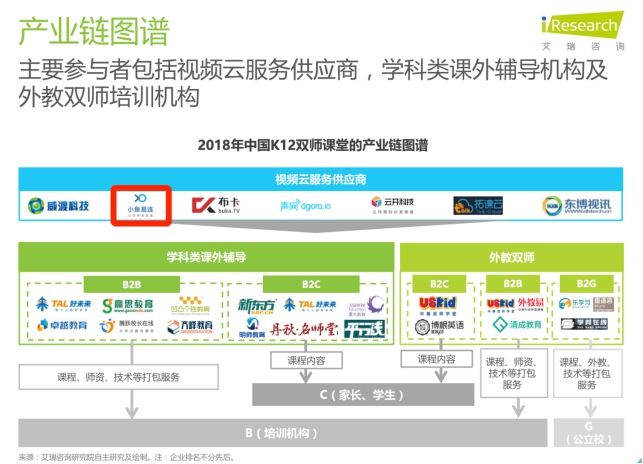Click the 齐峰教育 logo
Viewport: 643px width, 464px height.
pos(190,326)
